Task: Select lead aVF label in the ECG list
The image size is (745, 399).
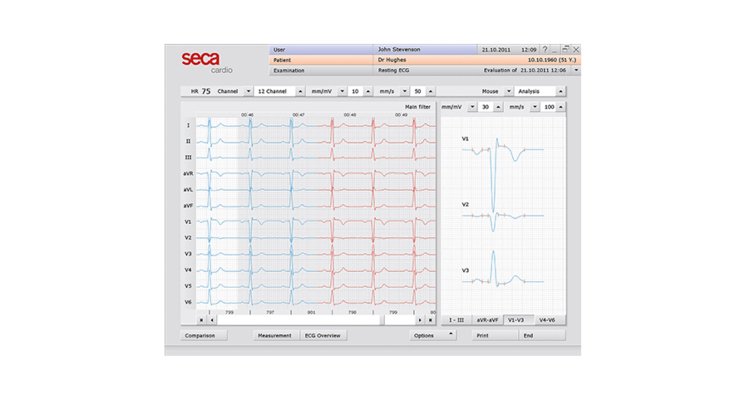Action: click(x=188, y=206)
